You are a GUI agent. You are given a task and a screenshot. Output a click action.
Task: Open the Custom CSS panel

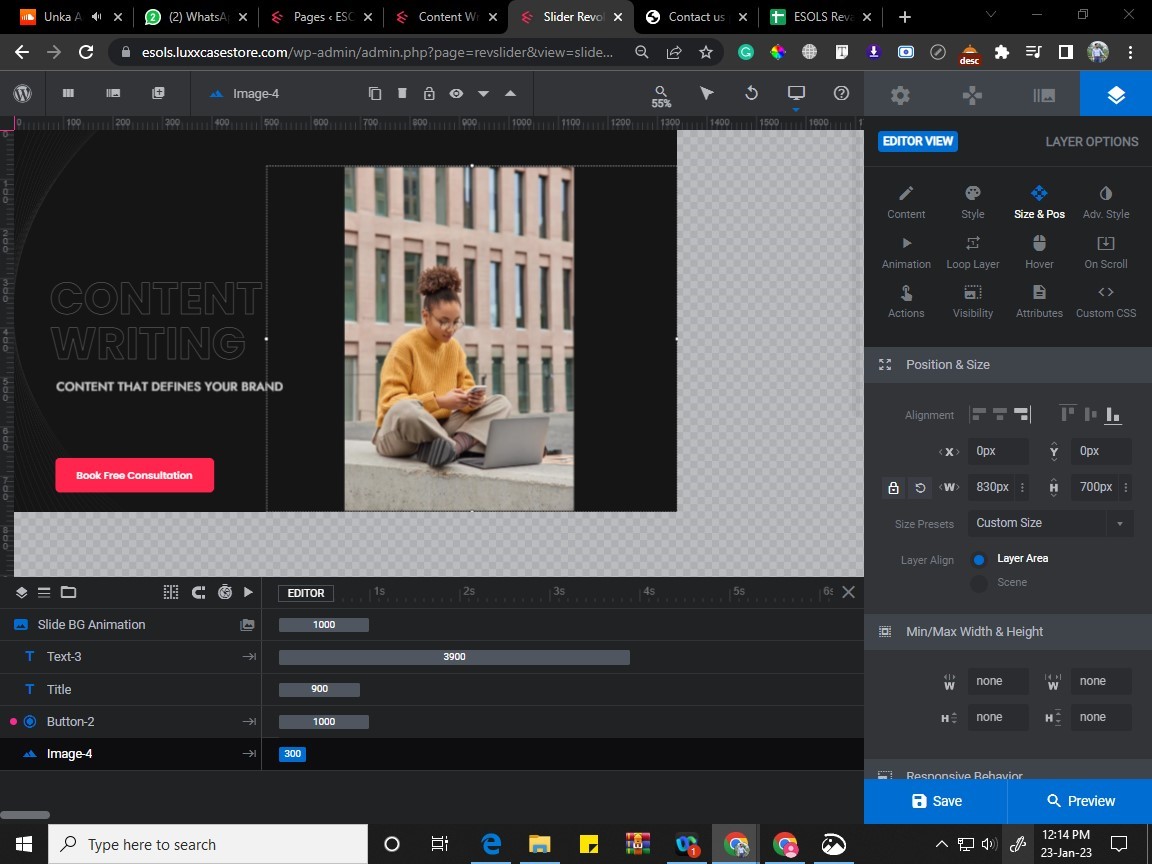point(1105,300)
